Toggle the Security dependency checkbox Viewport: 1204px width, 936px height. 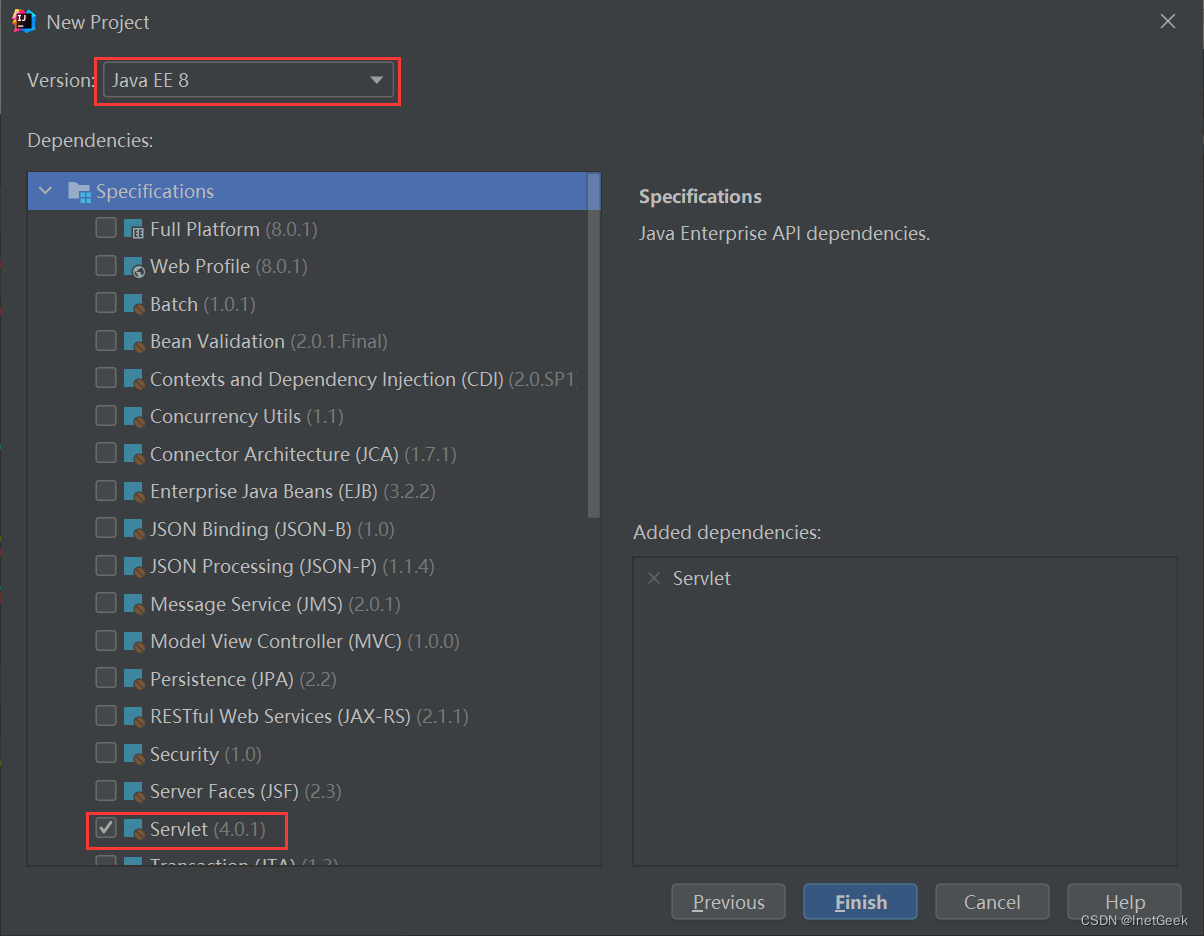pyautogui.click(x=106, y=753)
